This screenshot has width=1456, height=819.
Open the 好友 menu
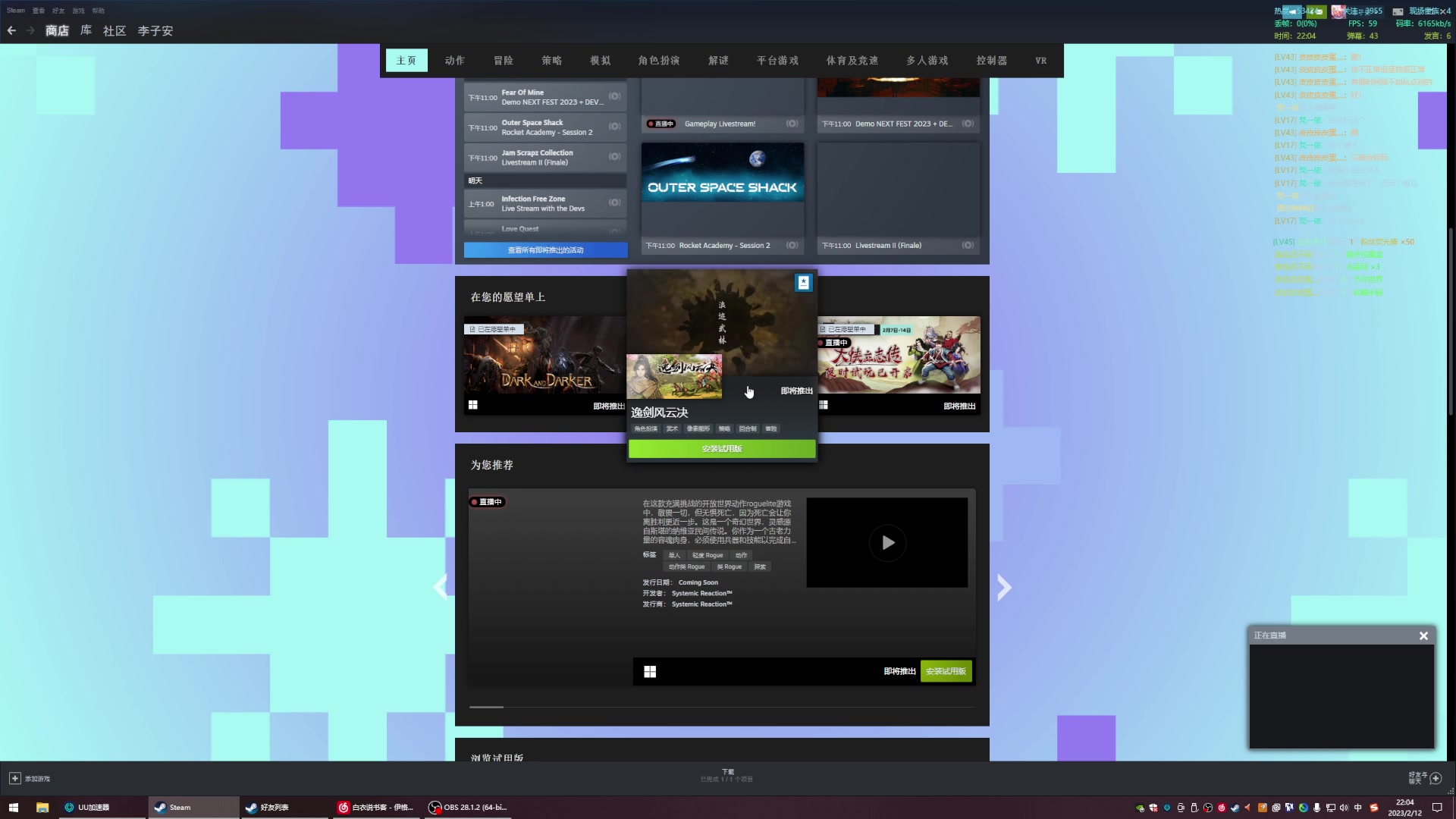(x=58, y=11)
